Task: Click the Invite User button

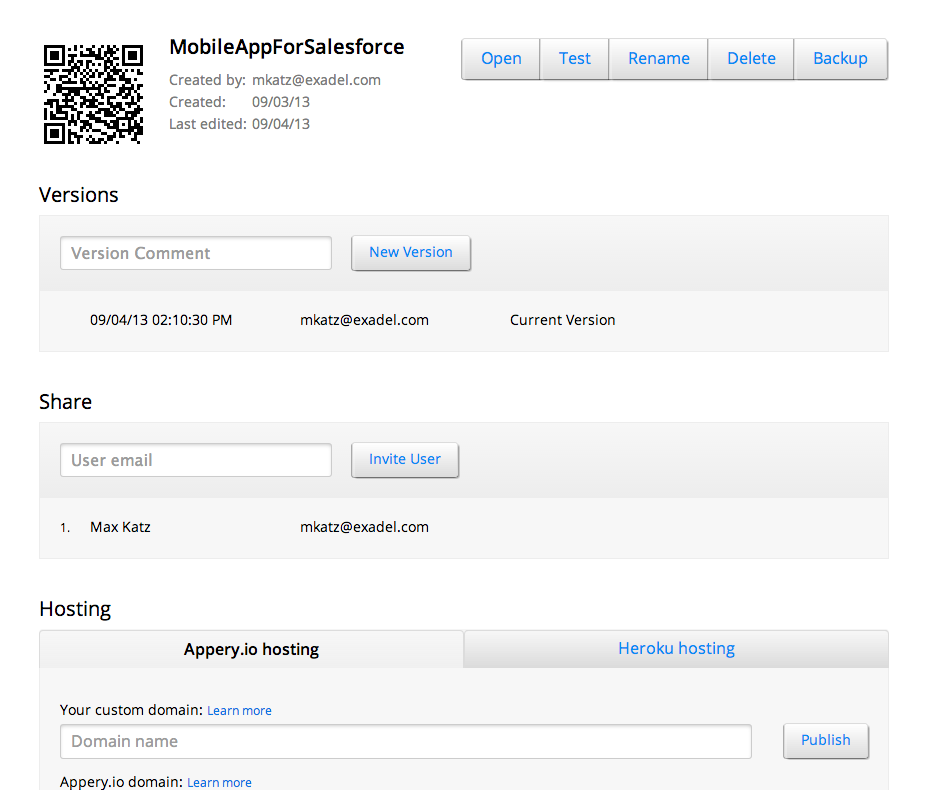Action: point(405,460)
